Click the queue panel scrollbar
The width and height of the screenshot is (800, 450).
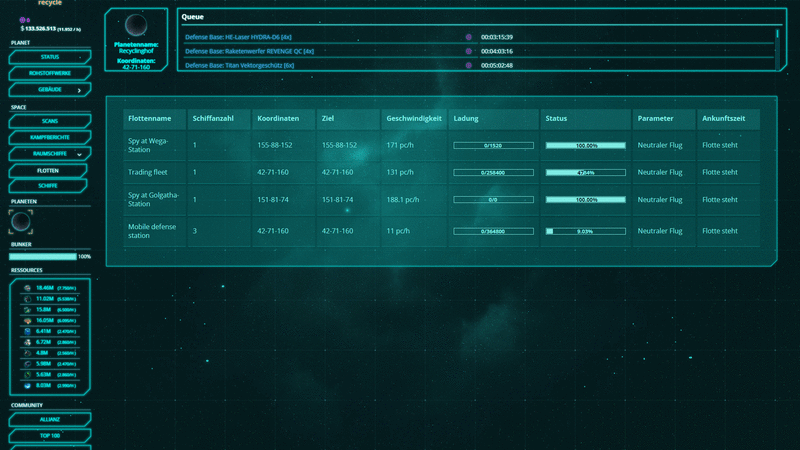click(778, 48)
